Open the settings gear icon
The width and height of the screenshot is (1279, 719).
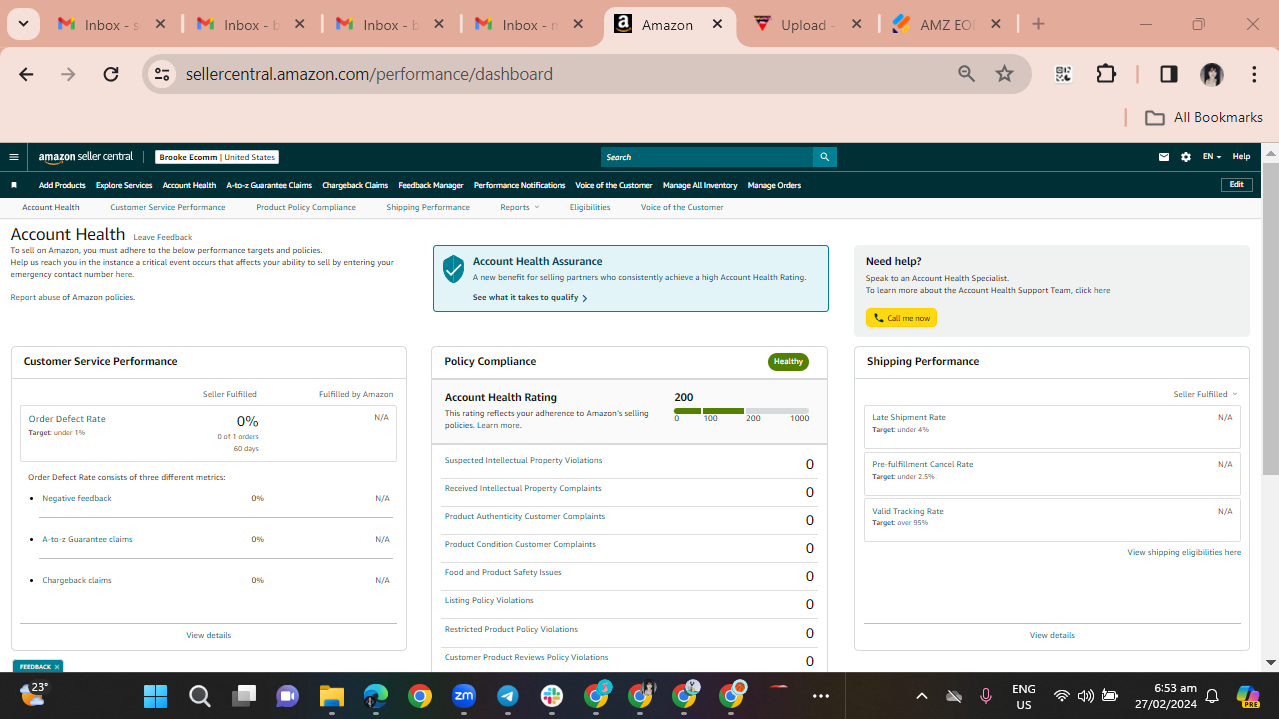1186,157
